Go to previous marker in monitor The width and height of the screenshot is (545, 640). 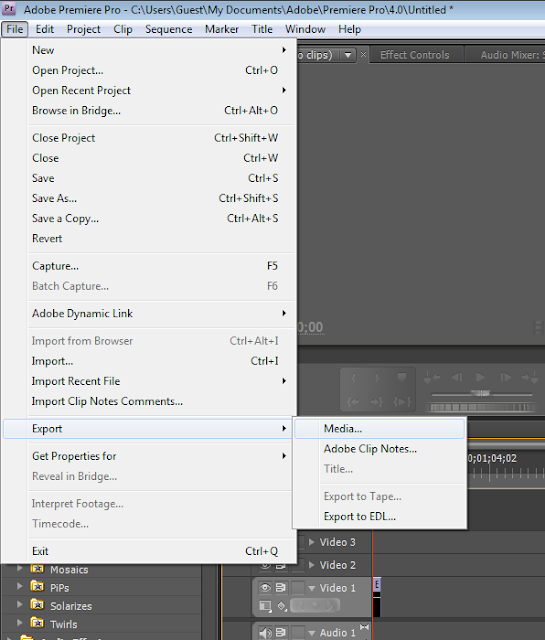432,378
